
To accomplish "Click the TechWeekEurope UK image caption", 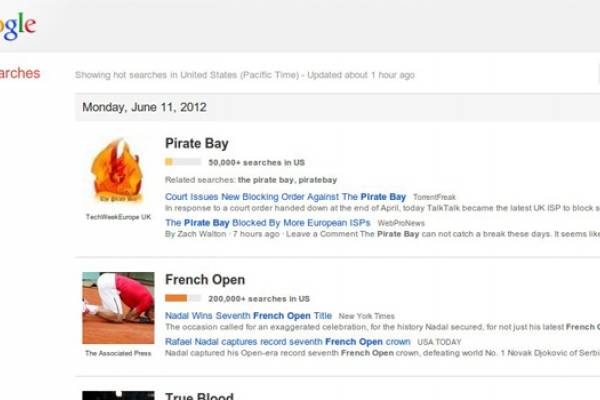I will coord(118,217).
